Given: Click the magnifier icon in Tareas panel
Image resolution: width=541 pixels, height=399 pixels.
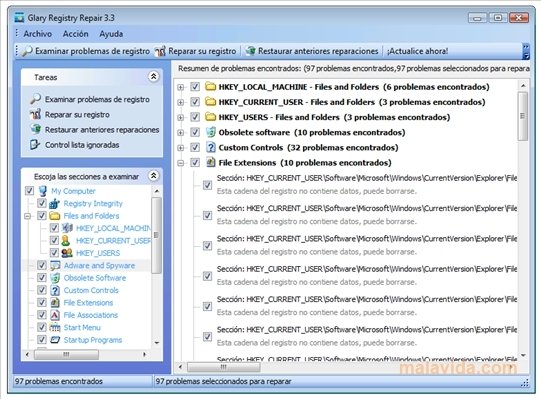Looking at the screenshot, I should (36, 99).
